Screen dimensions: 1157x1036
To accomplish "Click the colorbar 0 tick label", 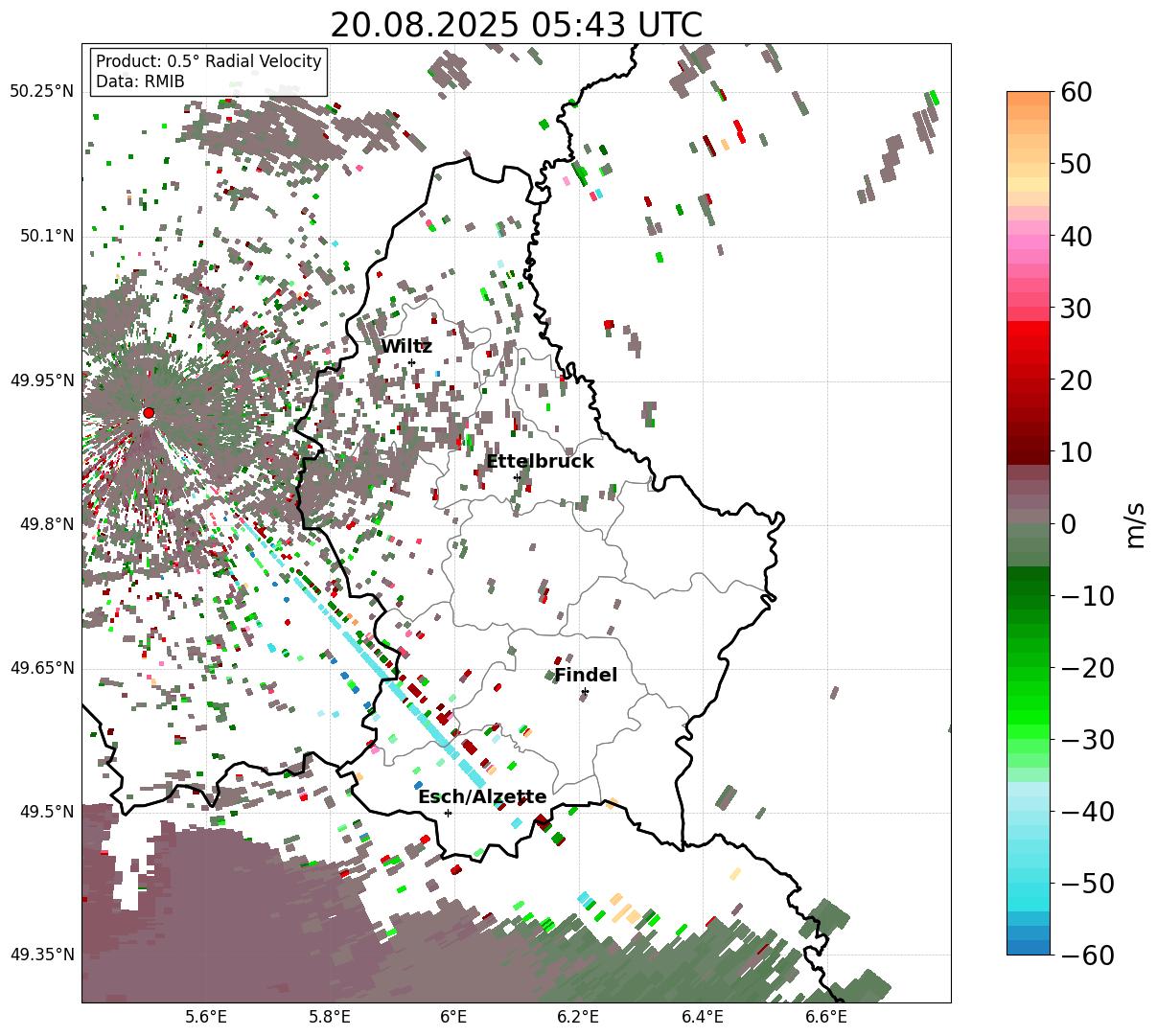I will [1068, 523].
